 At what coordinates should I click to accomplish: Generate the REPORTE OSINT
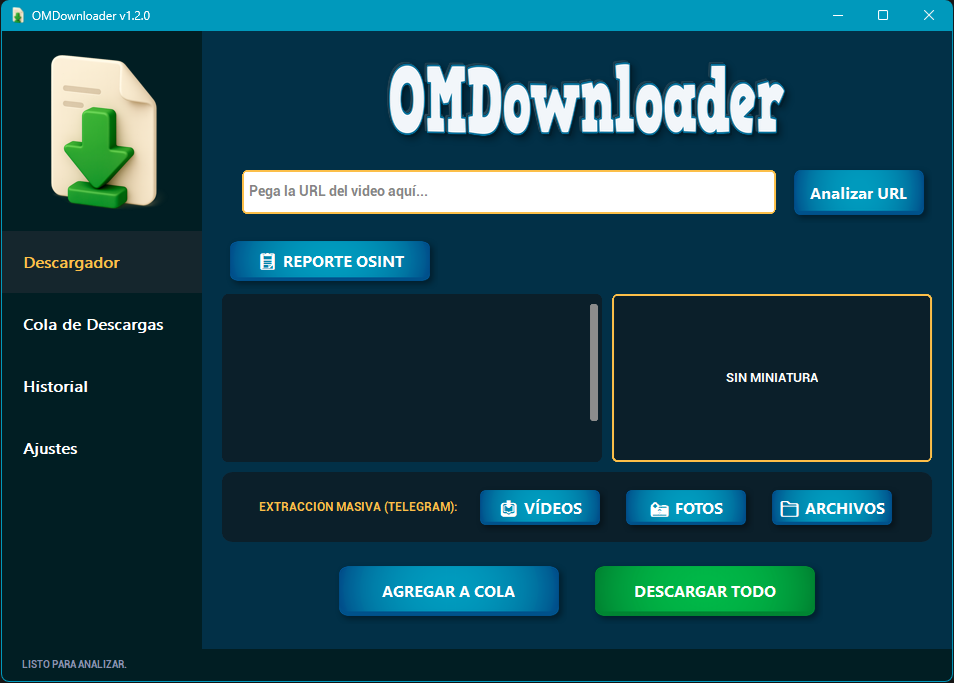(330, 262)
